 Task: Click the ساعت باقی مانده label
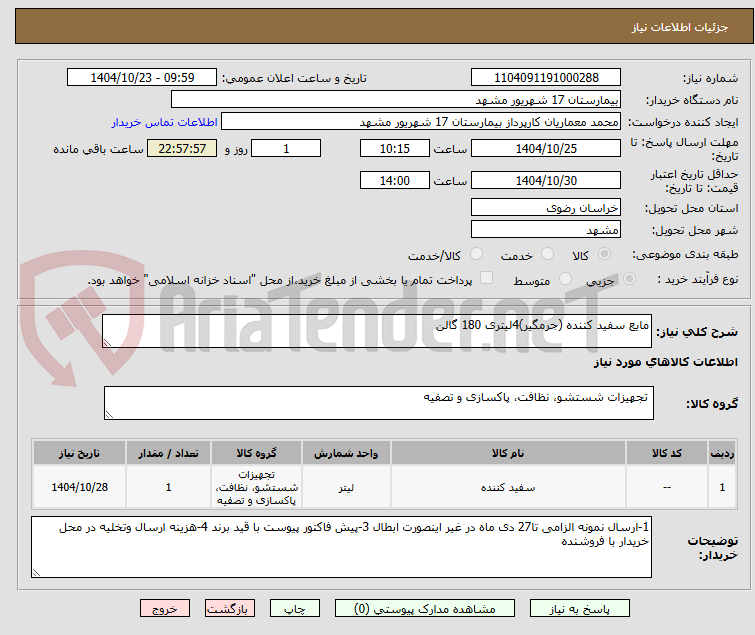tap(98, 149)
